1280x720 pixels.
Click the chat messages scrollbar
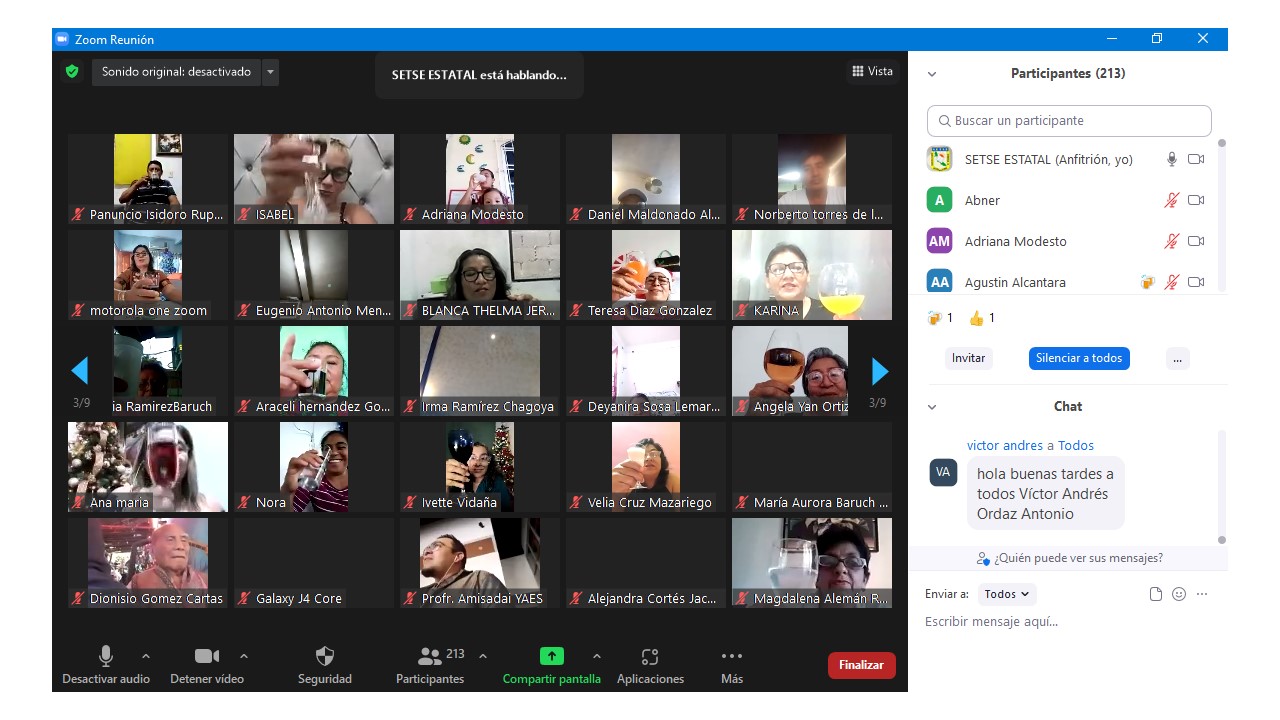click(1221, 487)
